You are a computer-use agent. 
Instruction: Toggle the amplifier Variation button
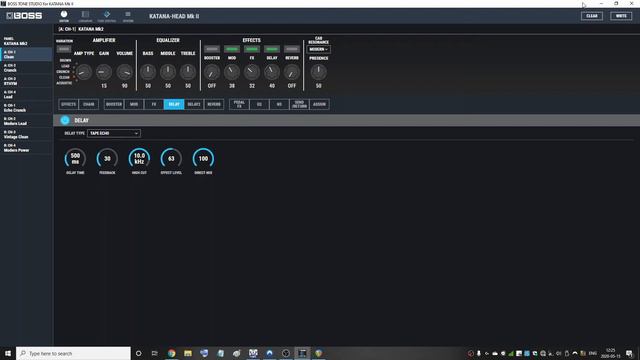click(64, 49)
